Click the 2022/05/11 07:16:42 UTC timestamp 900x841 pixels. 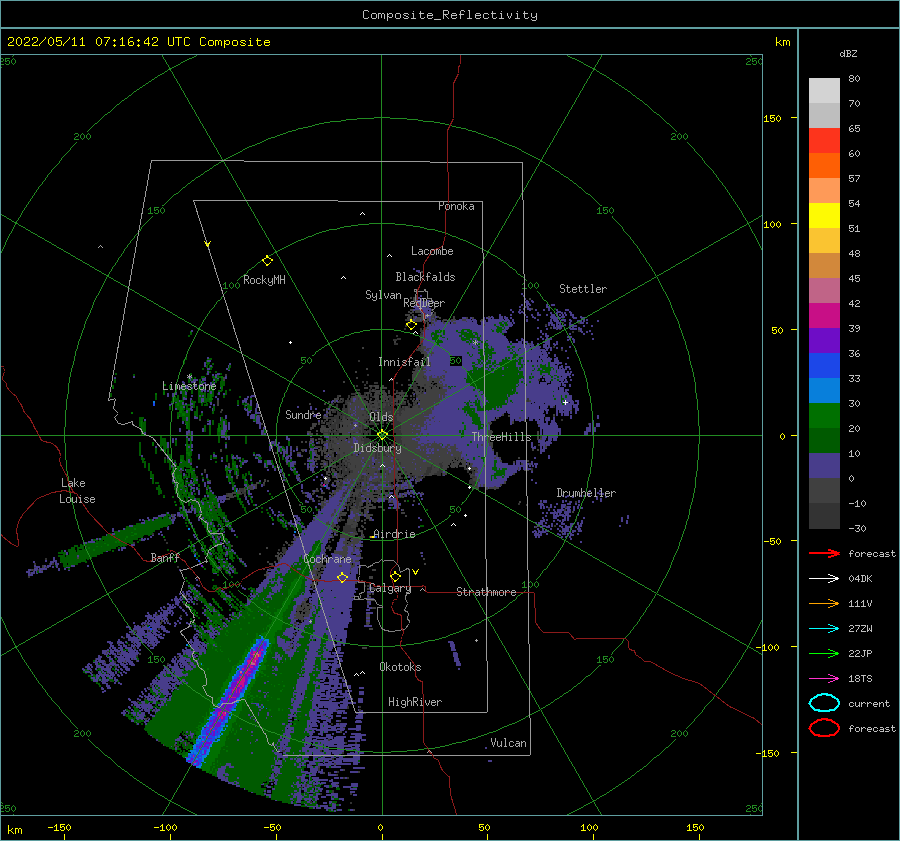point(138,42)
